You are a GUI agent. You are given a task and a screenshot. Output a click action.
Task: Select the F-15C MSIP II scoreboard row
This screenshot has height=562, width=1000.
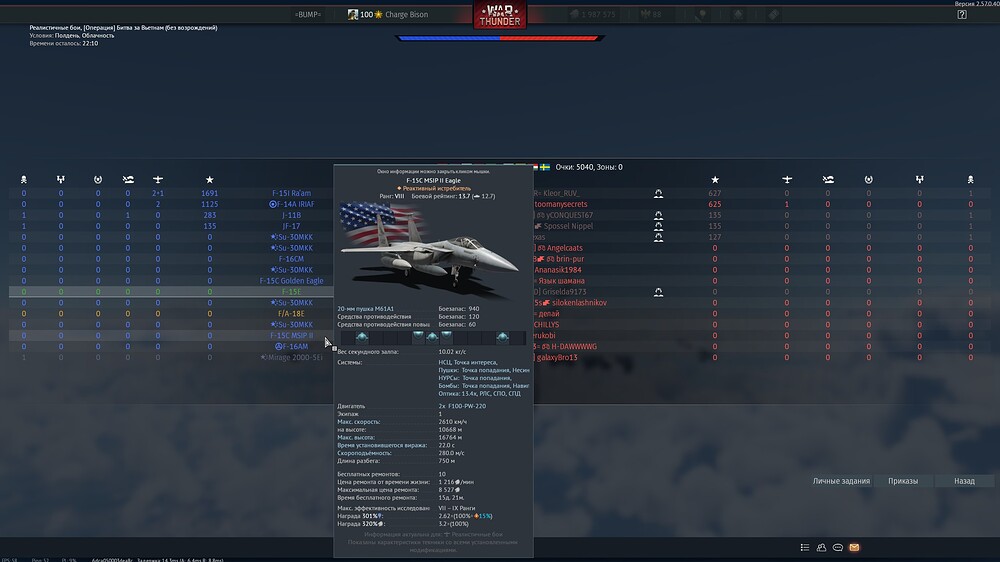pyautogui.click(x=171, y=336)
